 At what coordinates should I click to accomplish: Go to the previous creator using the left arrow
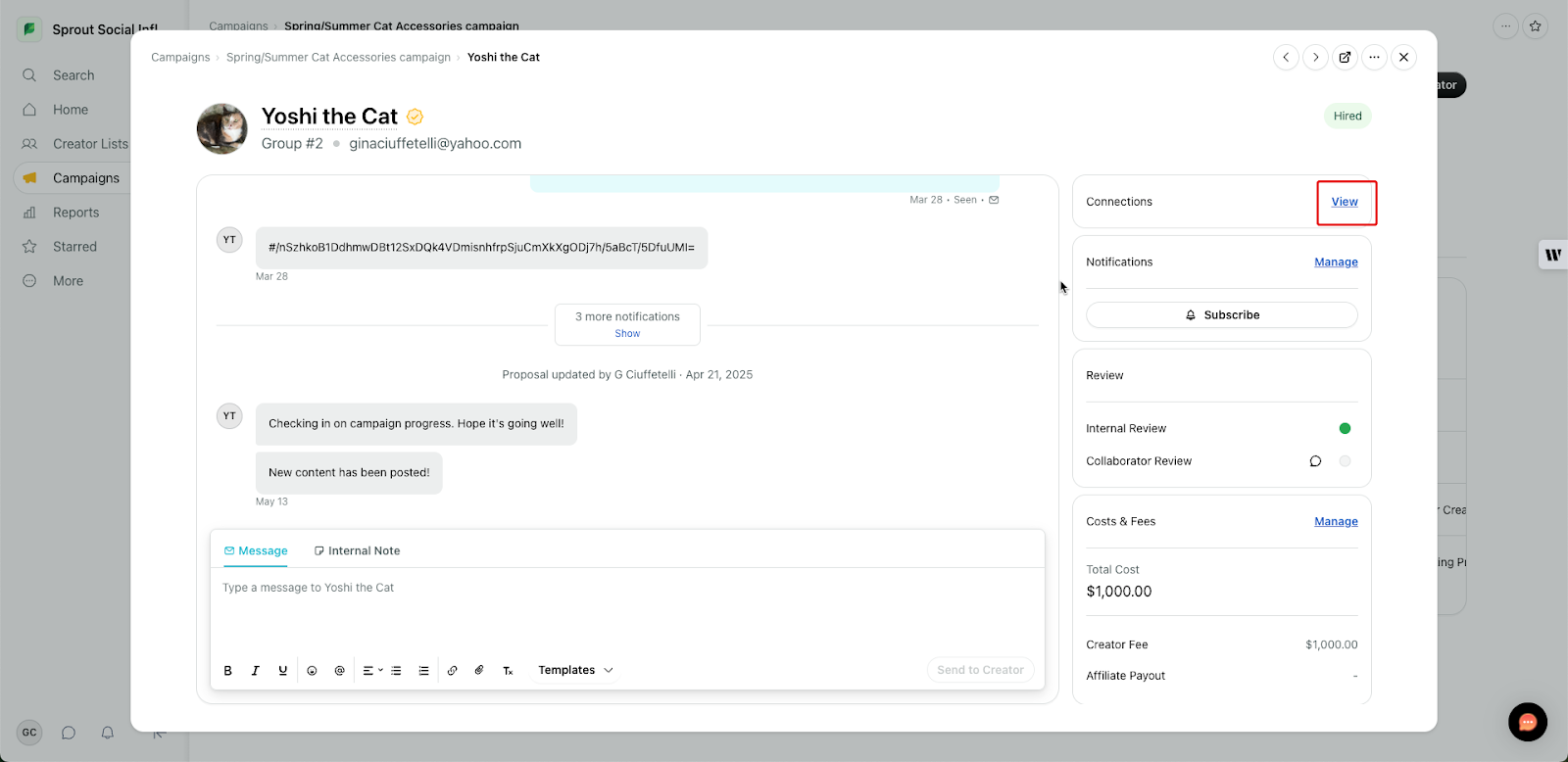1286,57
